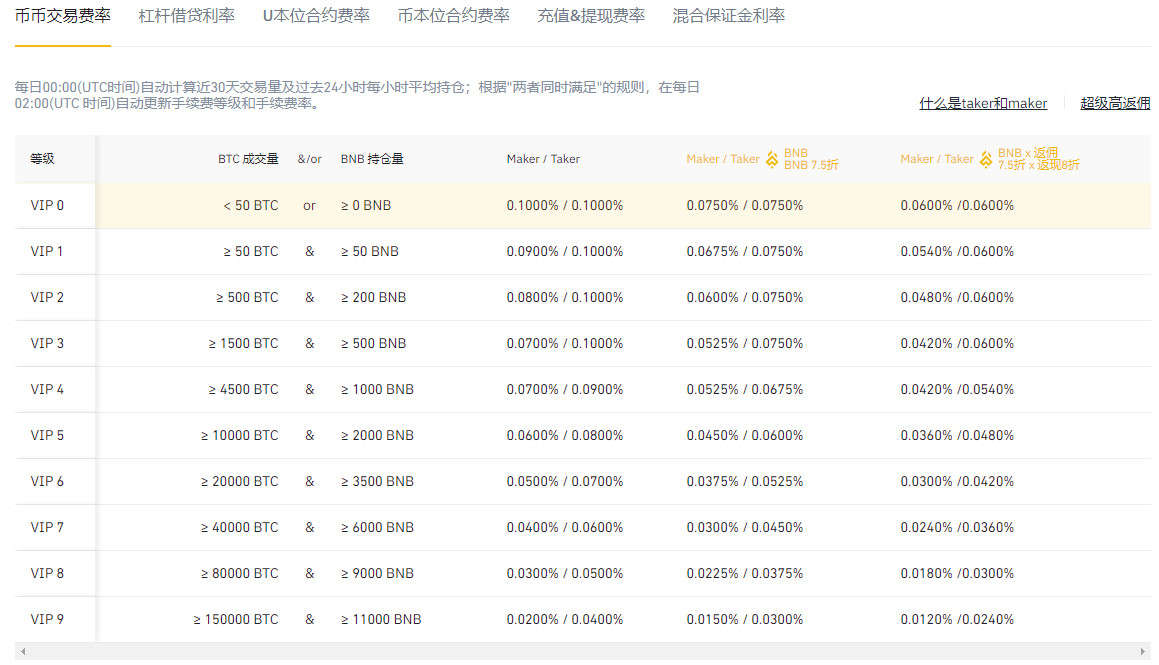This screenshot has height=665, width=1159.
Task: Open the 什么是taker和maker link
Action: point(983,103)
